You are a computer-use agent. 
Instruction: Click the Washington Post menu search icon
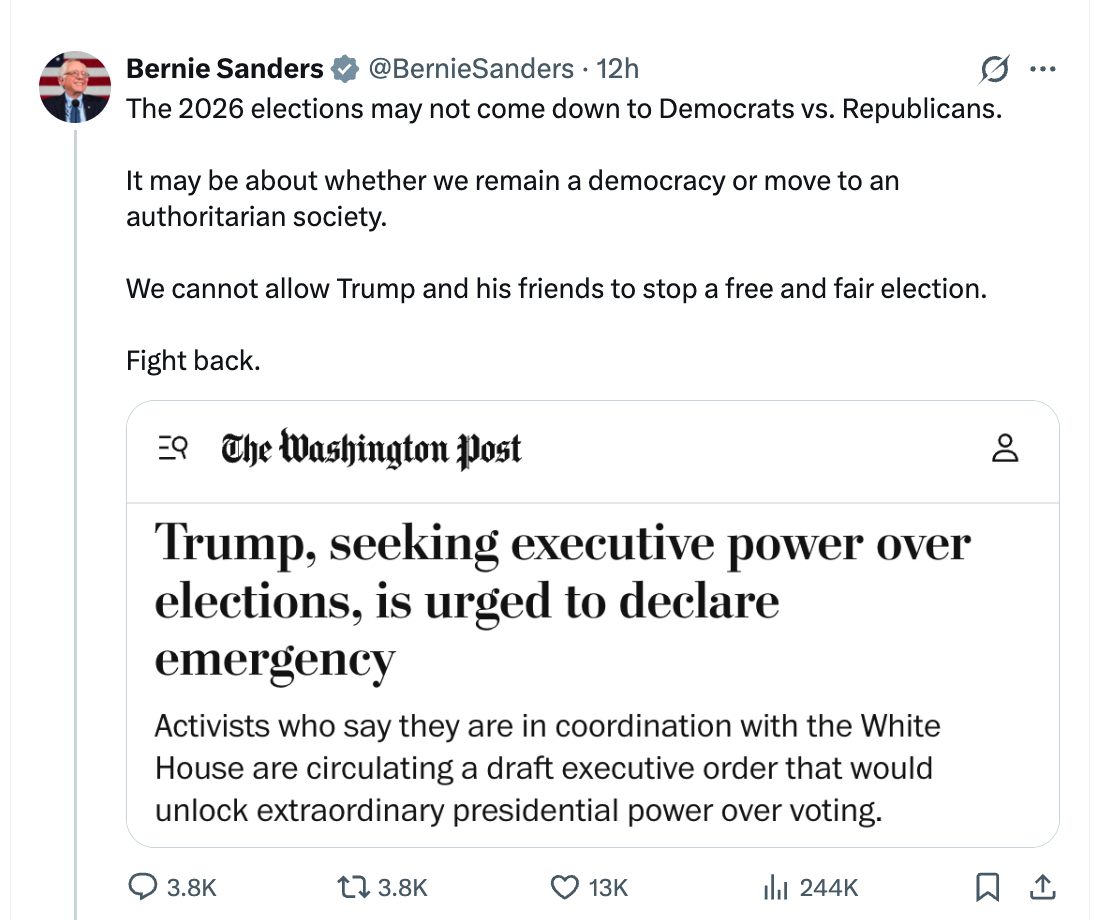tap(174, 450)
